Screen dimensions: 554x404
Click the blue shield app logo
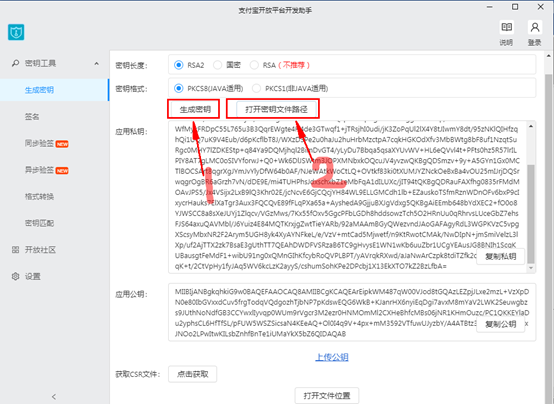pos(16,32)
